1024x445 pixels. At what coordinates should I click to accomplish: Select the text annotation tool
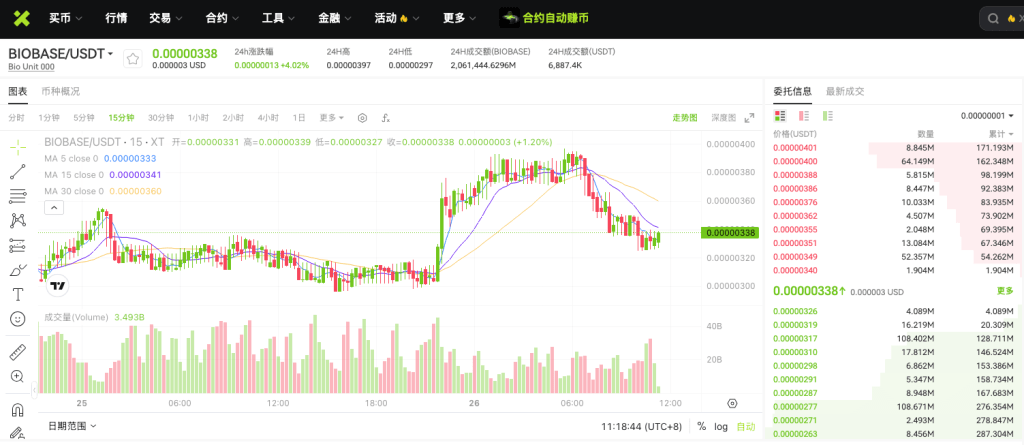18,295
